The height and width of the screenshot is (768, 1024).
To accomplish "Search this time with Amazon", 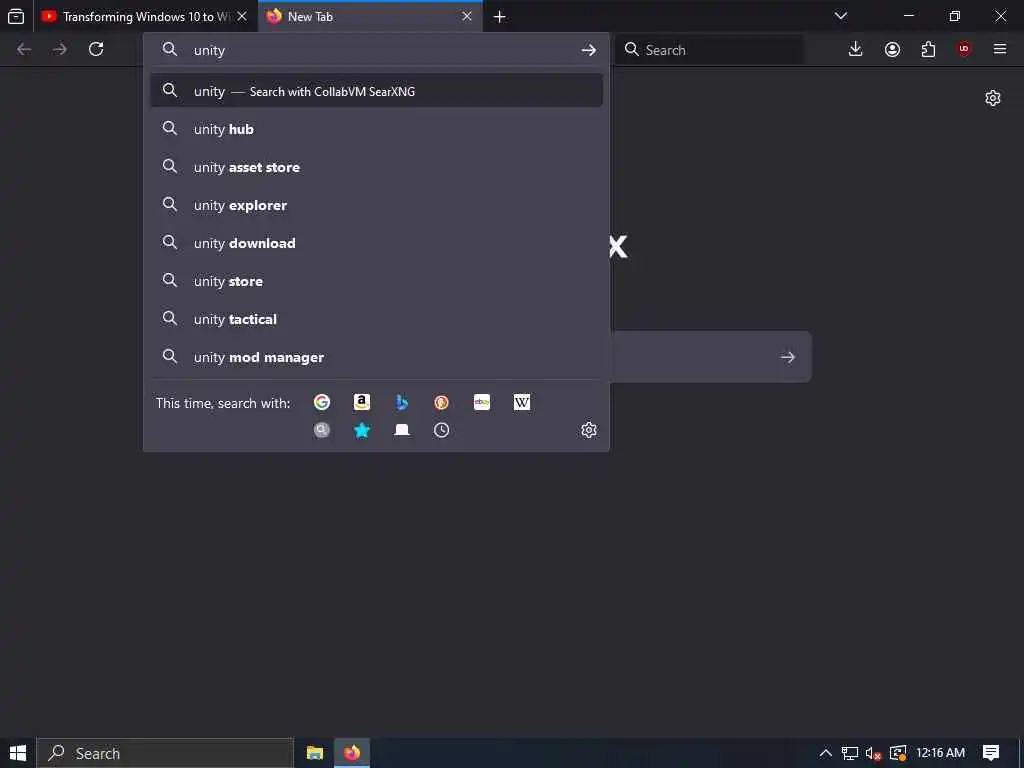I will (362, 402).
